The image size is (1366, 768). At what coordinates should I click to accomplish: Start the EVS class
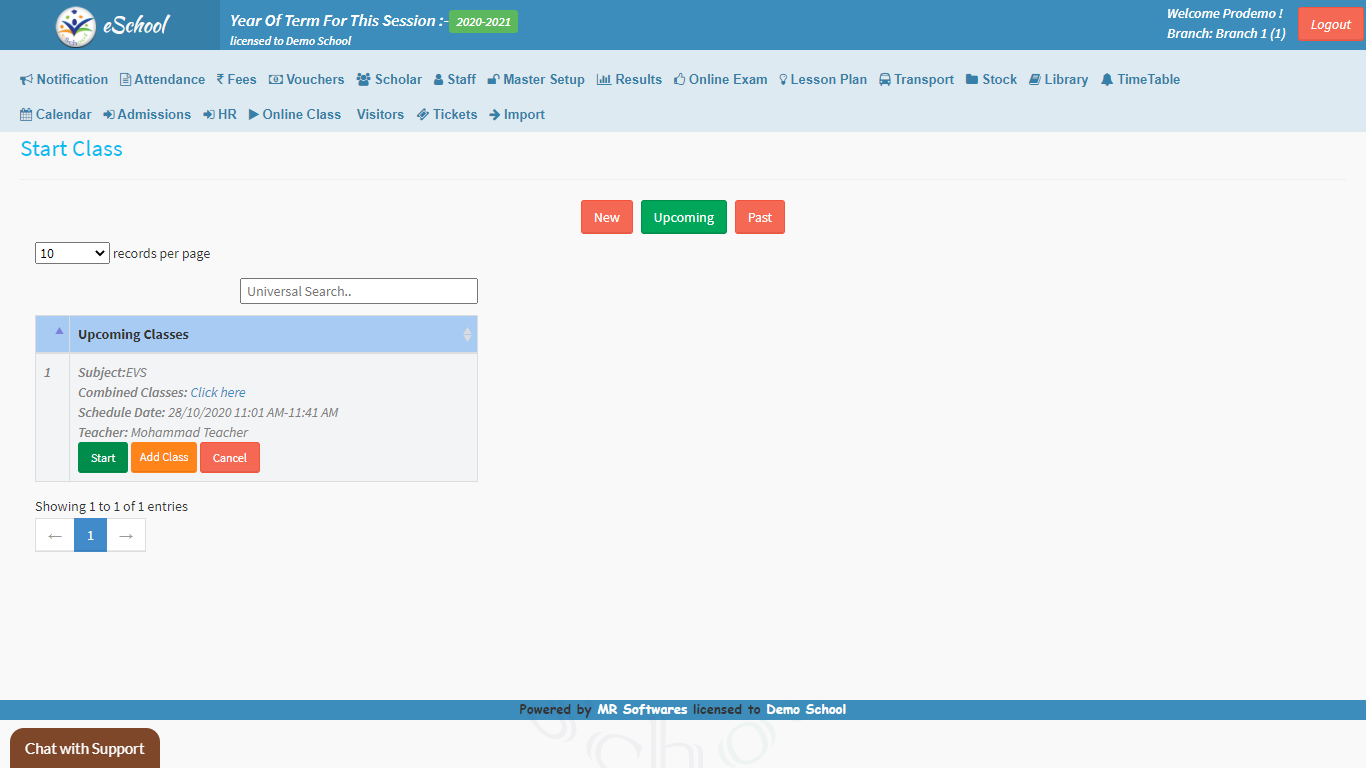[103, 458]
